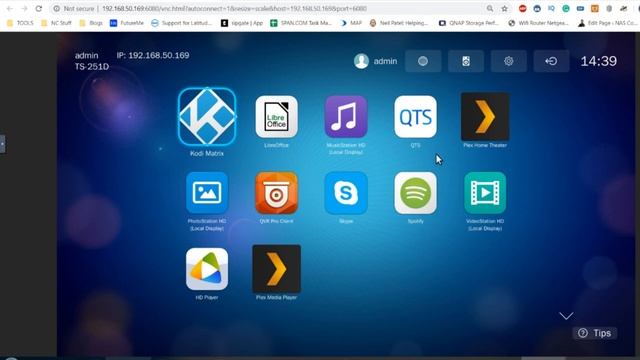This screenshot has width=640, height=360.
Task: Open the Skype app
Action: click(x=346, y=193)
